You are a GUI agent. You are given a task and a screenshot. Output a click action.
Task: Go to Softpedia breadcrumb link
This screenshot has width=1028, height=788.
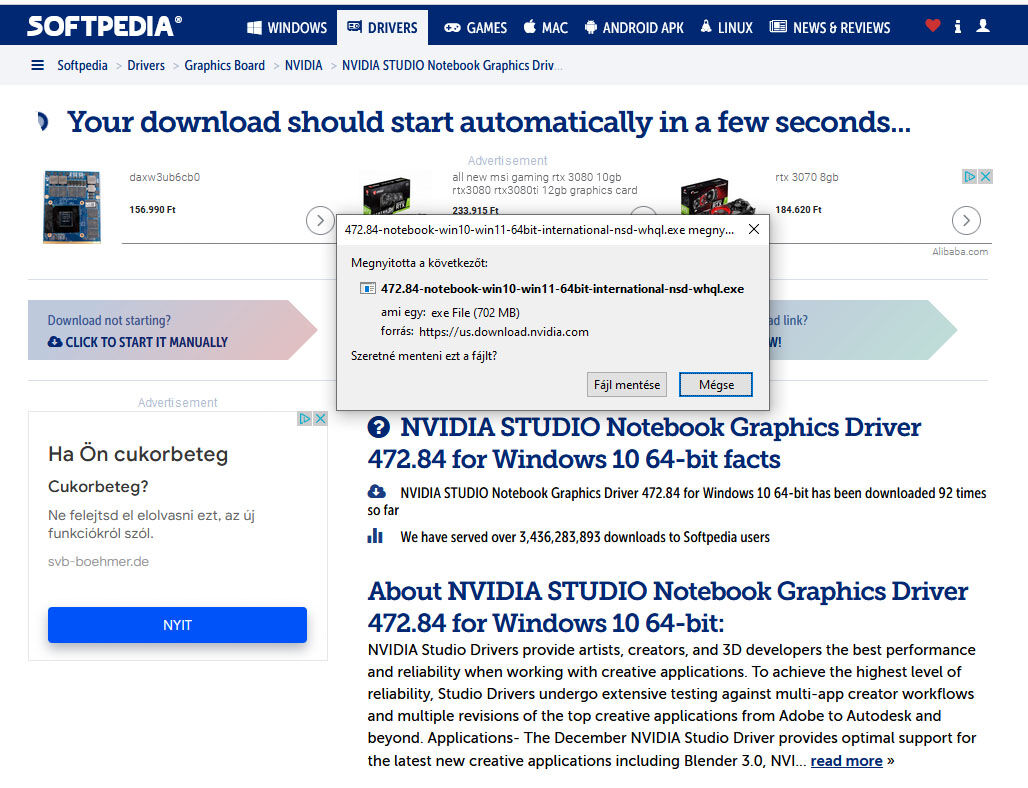click(82, 65)
